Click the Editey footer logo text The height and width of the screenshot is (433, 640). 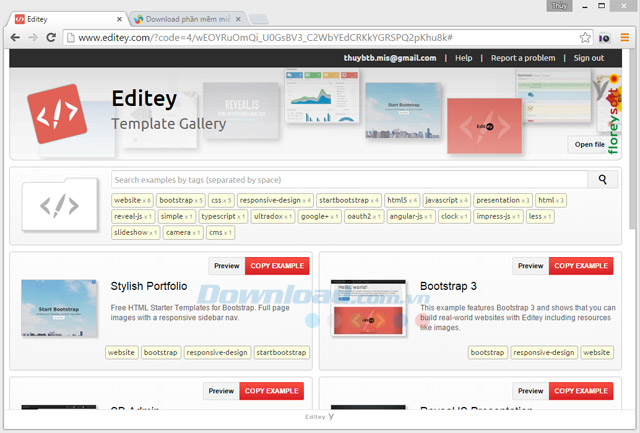pos(320,417)
